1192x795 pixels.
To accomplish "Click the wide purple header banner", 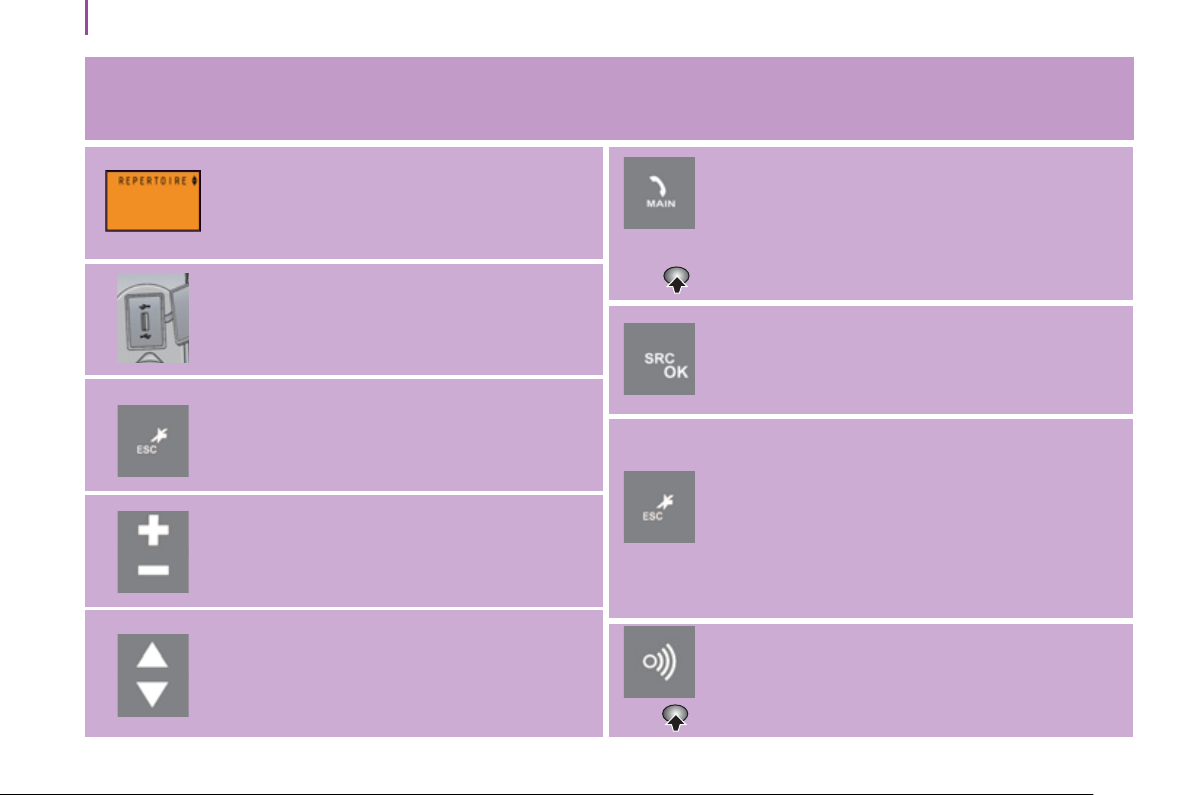I will coord(609,98).
